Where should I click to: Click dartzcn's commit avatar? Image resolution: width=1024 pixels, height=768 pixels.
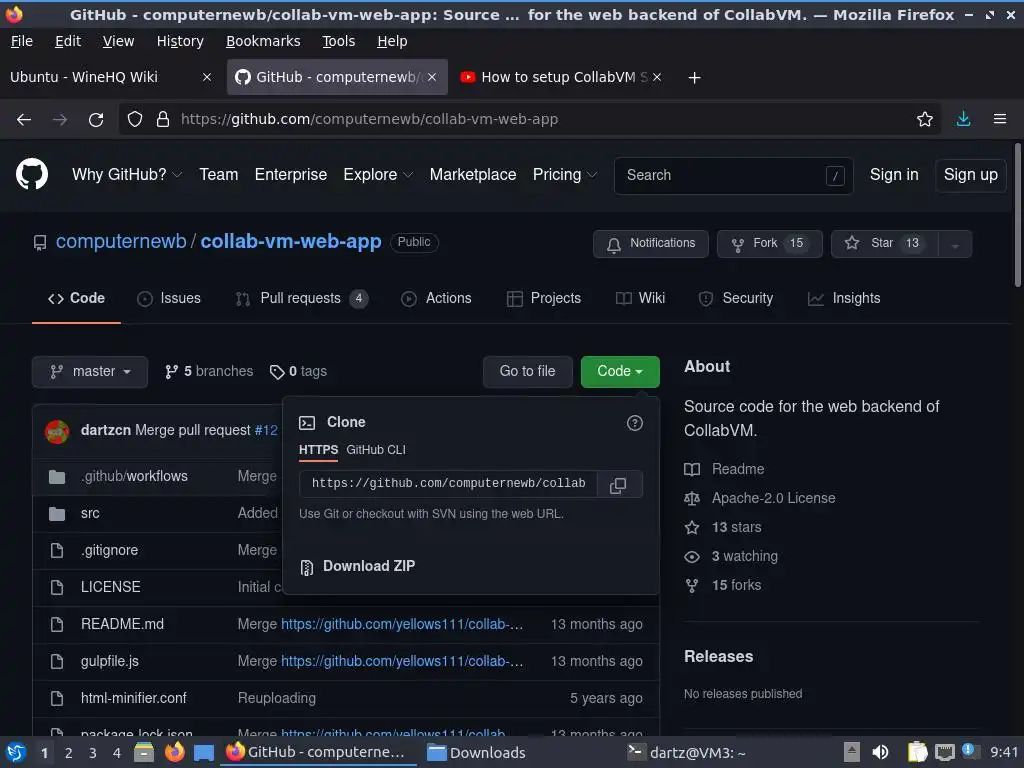click(57, 432)
